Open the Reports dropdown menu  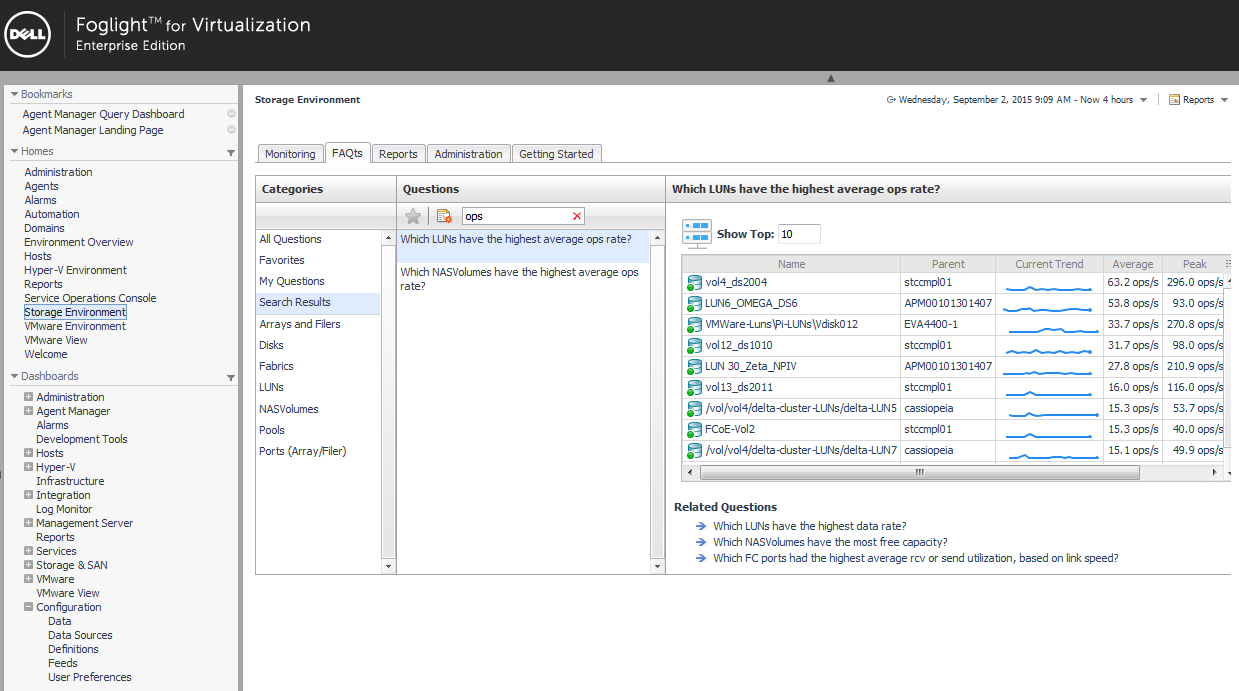[x=1224, y=100]
